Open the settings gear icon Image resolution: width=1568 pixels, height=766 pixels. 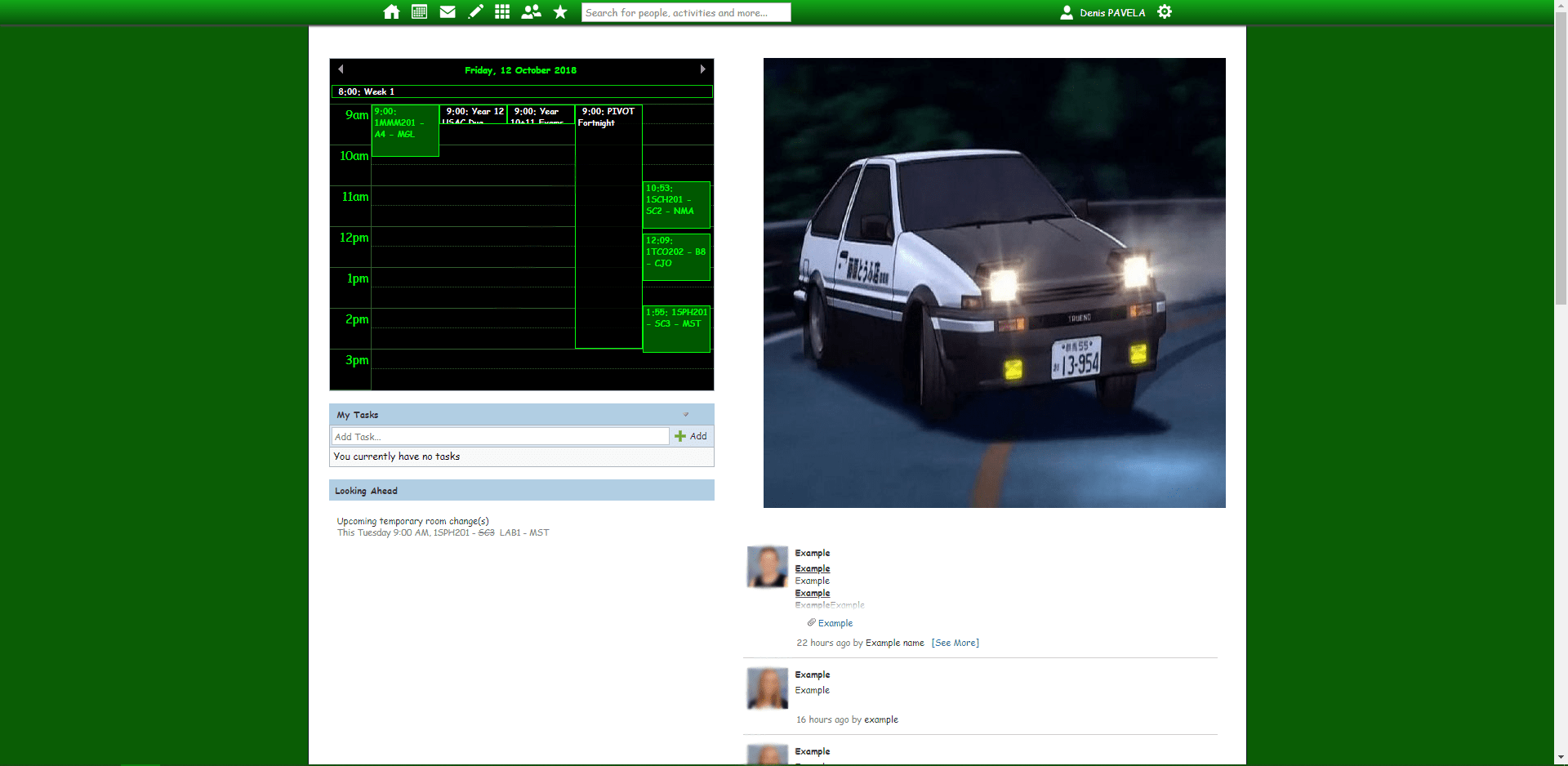(1165, 12)
